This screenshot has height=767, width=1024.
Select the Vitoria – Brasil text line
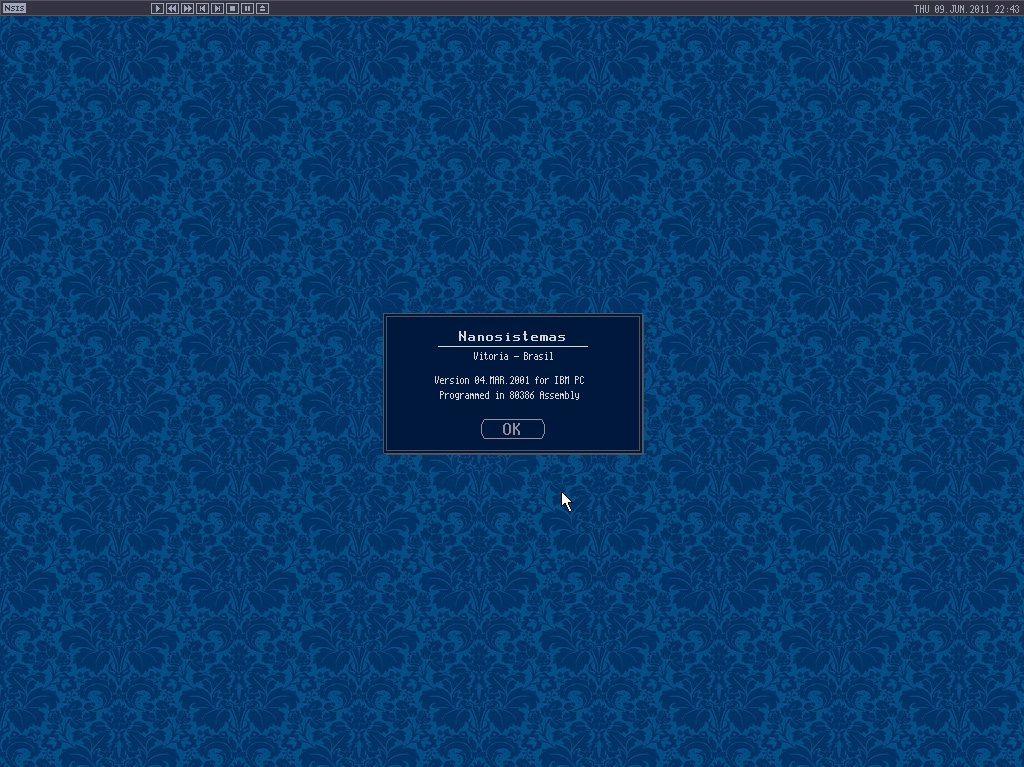pyautogui.click(x=512, y=357)
